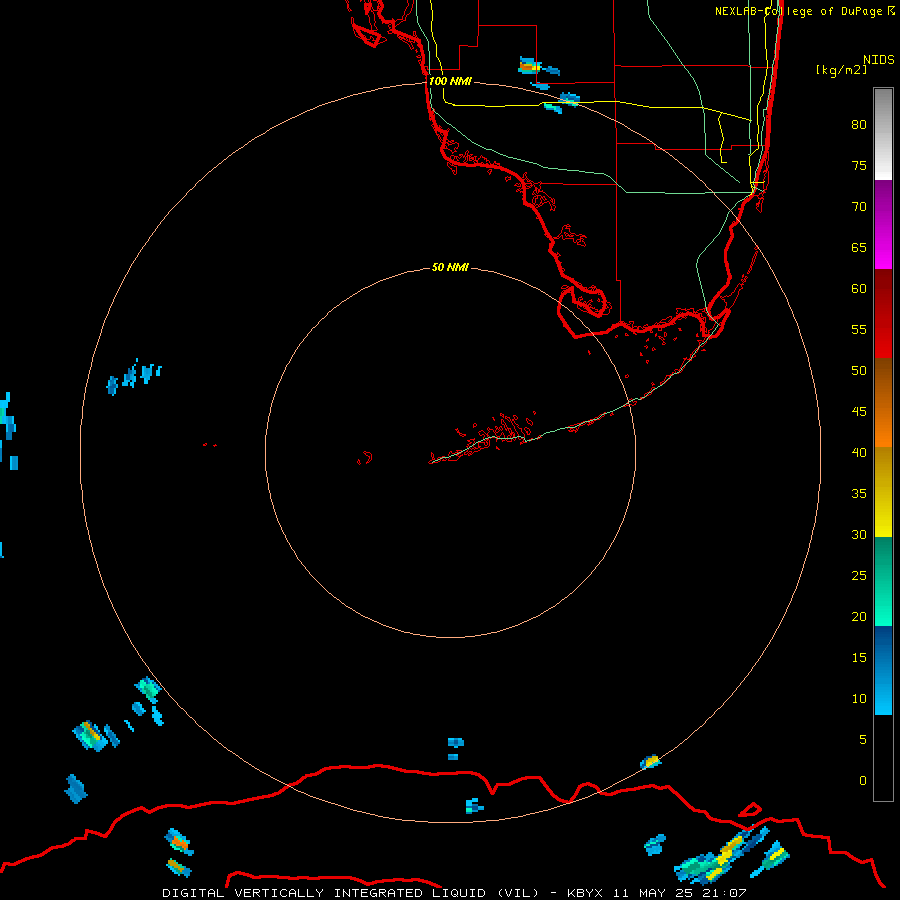Click the green segment of the color scale
Viewport: 900px width, 900px height.
pyautogui.click(x=883, y=581)
